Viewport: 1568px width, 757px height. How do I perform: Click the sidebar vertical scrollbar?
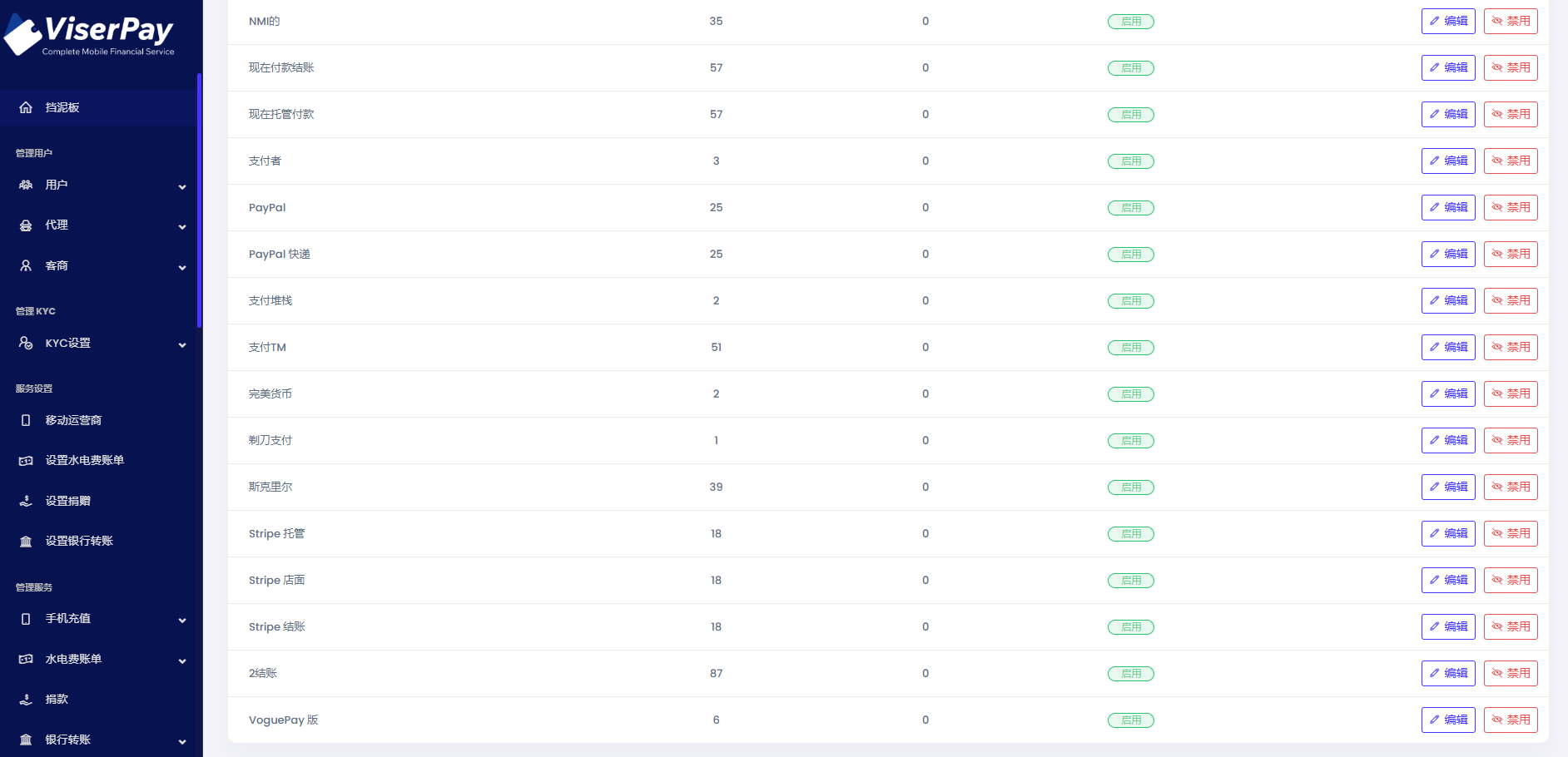point(200,200)
